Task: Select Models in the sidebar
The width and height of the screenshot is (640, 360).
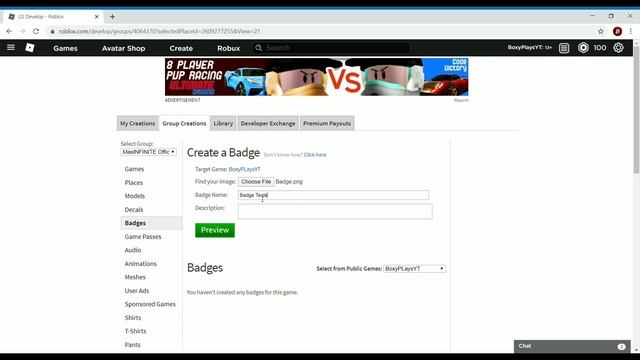Action: pos(135,196)
